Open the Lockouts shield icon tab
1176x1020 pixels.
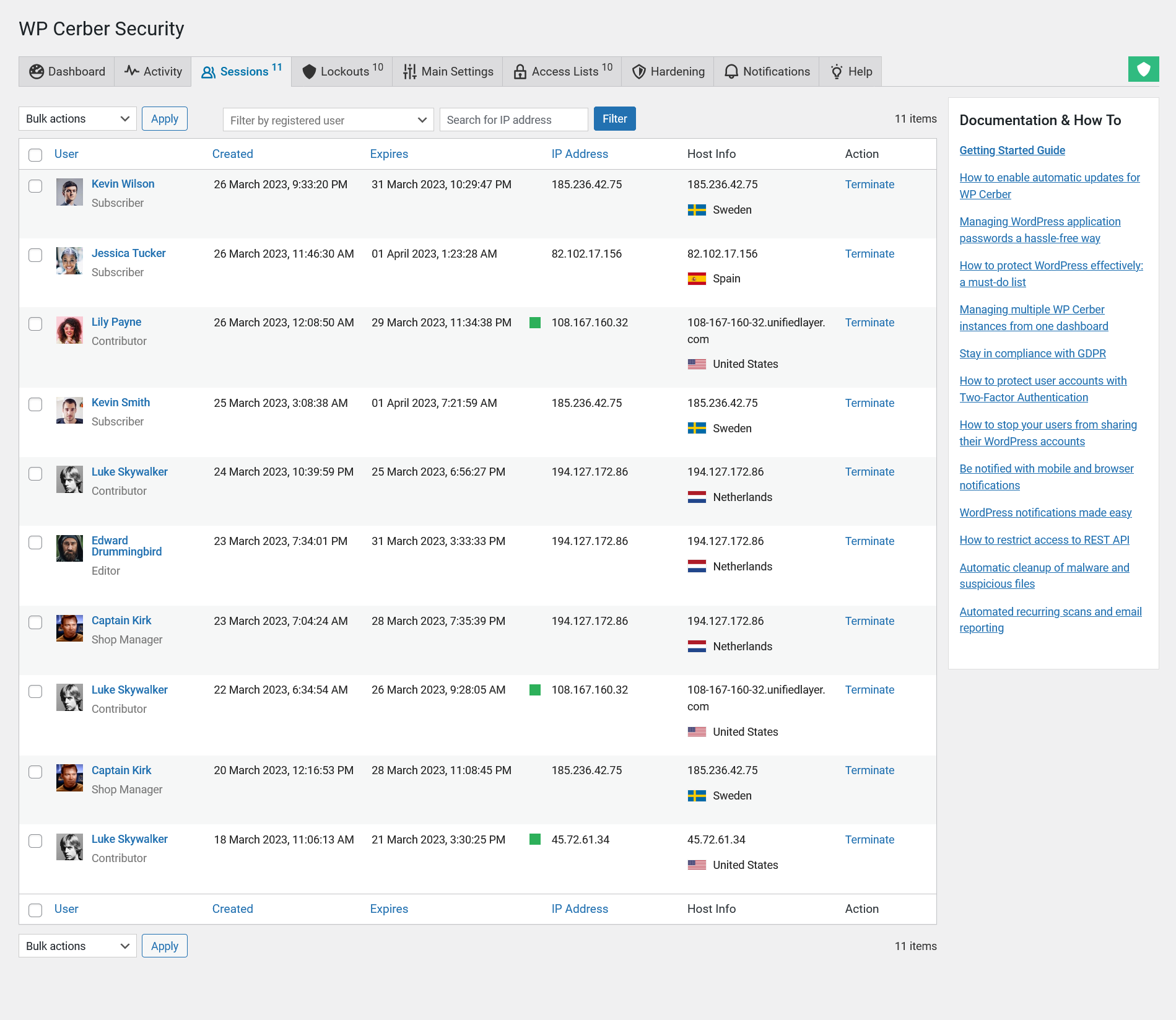[310, 71]
